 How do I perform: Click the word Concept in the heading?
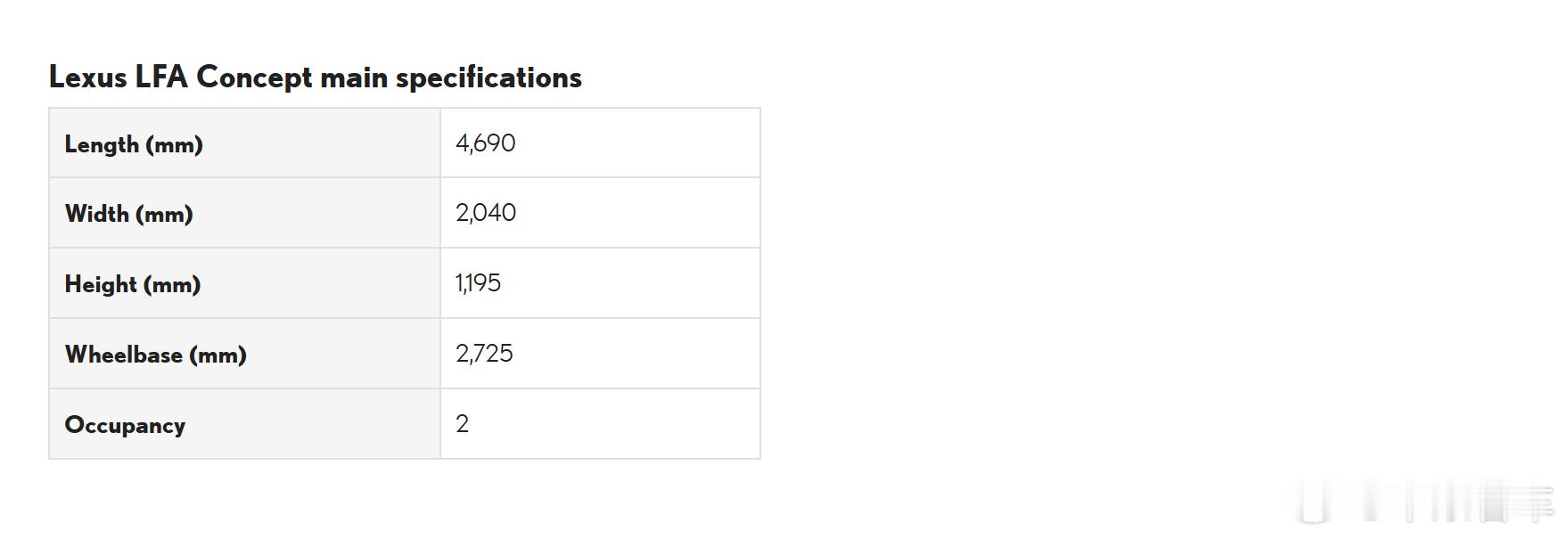click(254, 78)
